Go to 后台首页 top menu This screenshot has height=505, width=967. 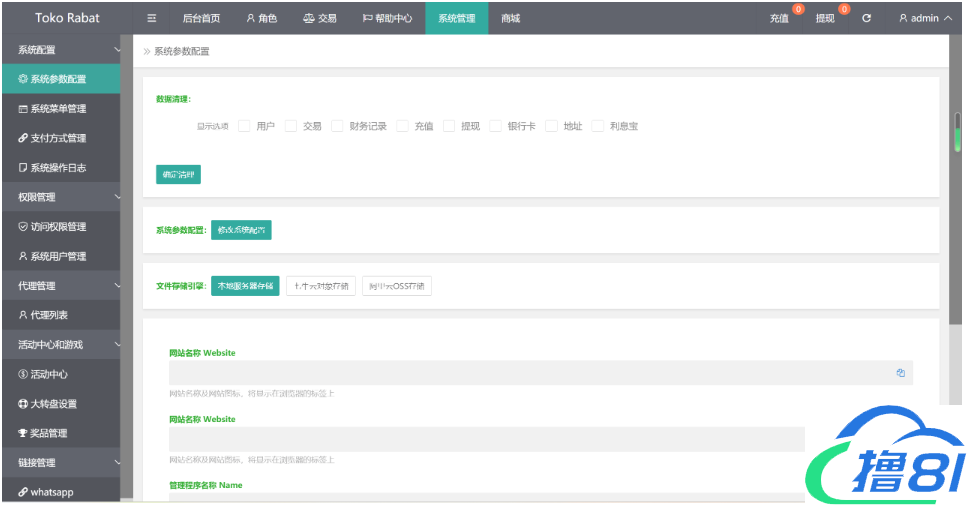pos(201,18)
